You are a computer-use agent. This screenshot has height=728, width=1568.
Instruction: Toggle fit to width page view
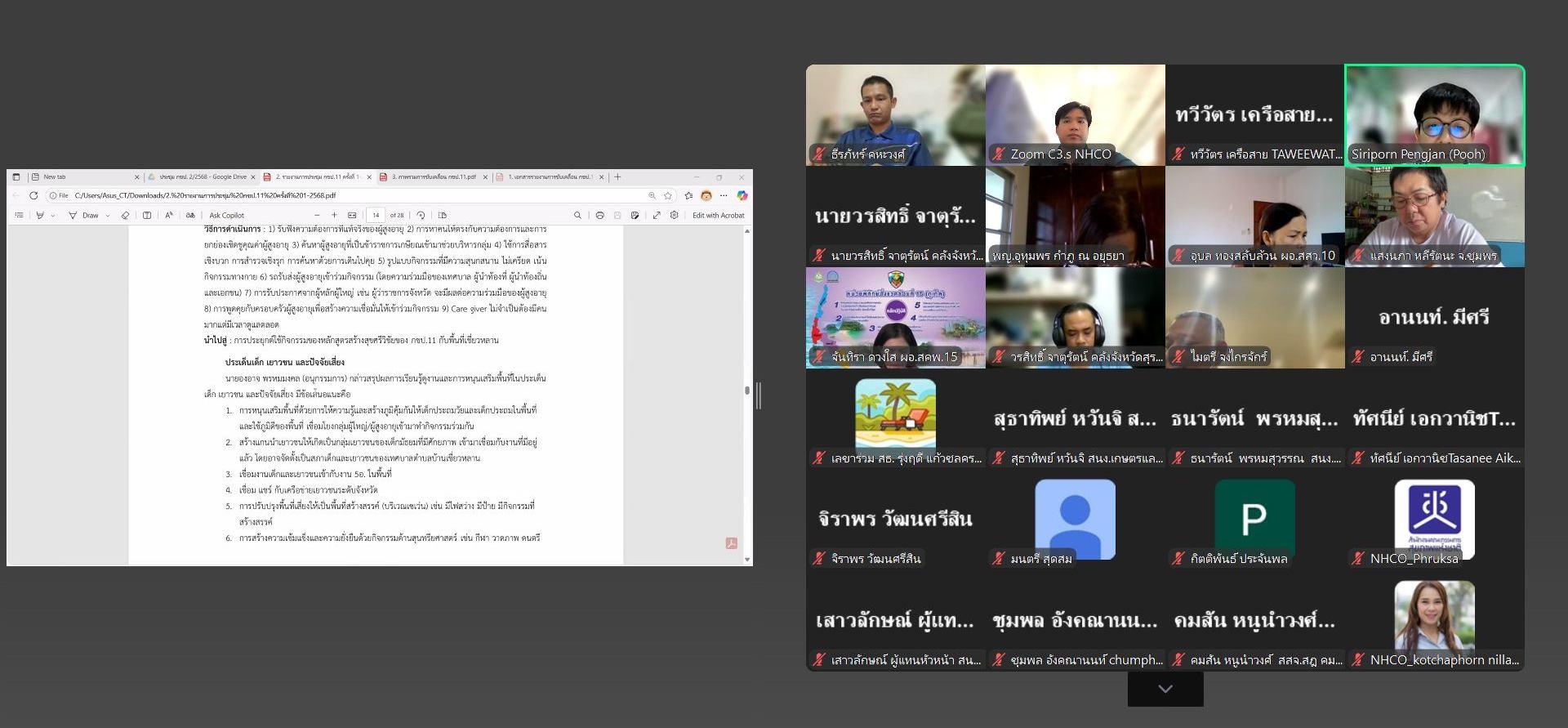[x=352, y=216]
